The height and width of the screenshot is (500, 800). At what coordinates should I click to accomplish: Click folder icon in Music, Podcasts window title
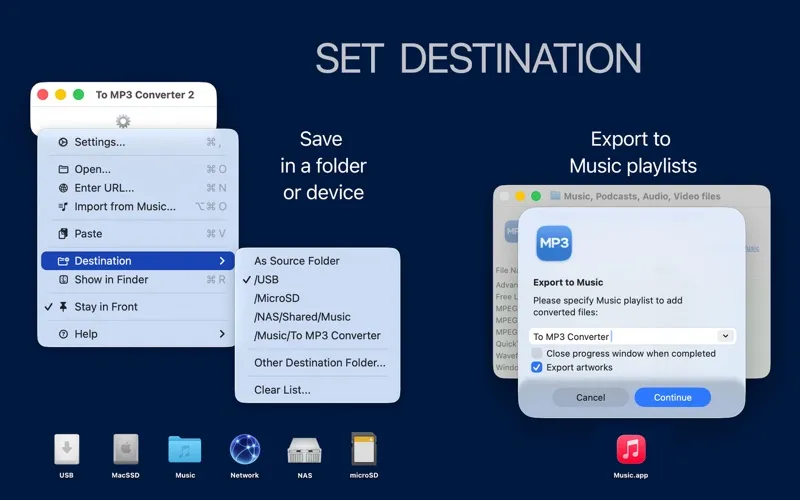point(555,196)
